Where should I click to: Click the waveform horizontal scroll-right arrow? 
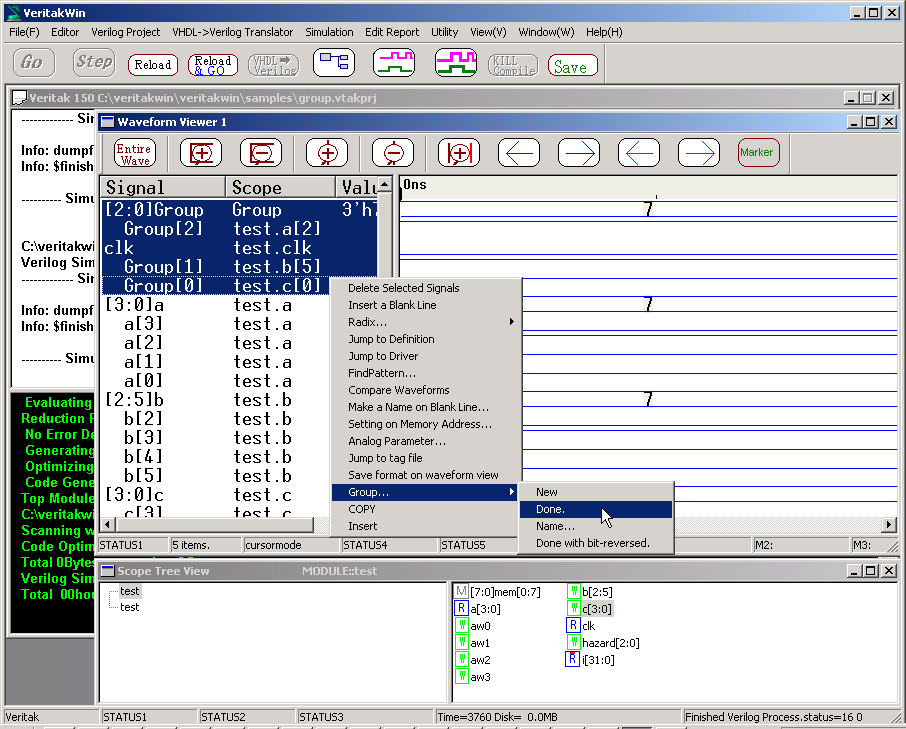tap(890, 525)
